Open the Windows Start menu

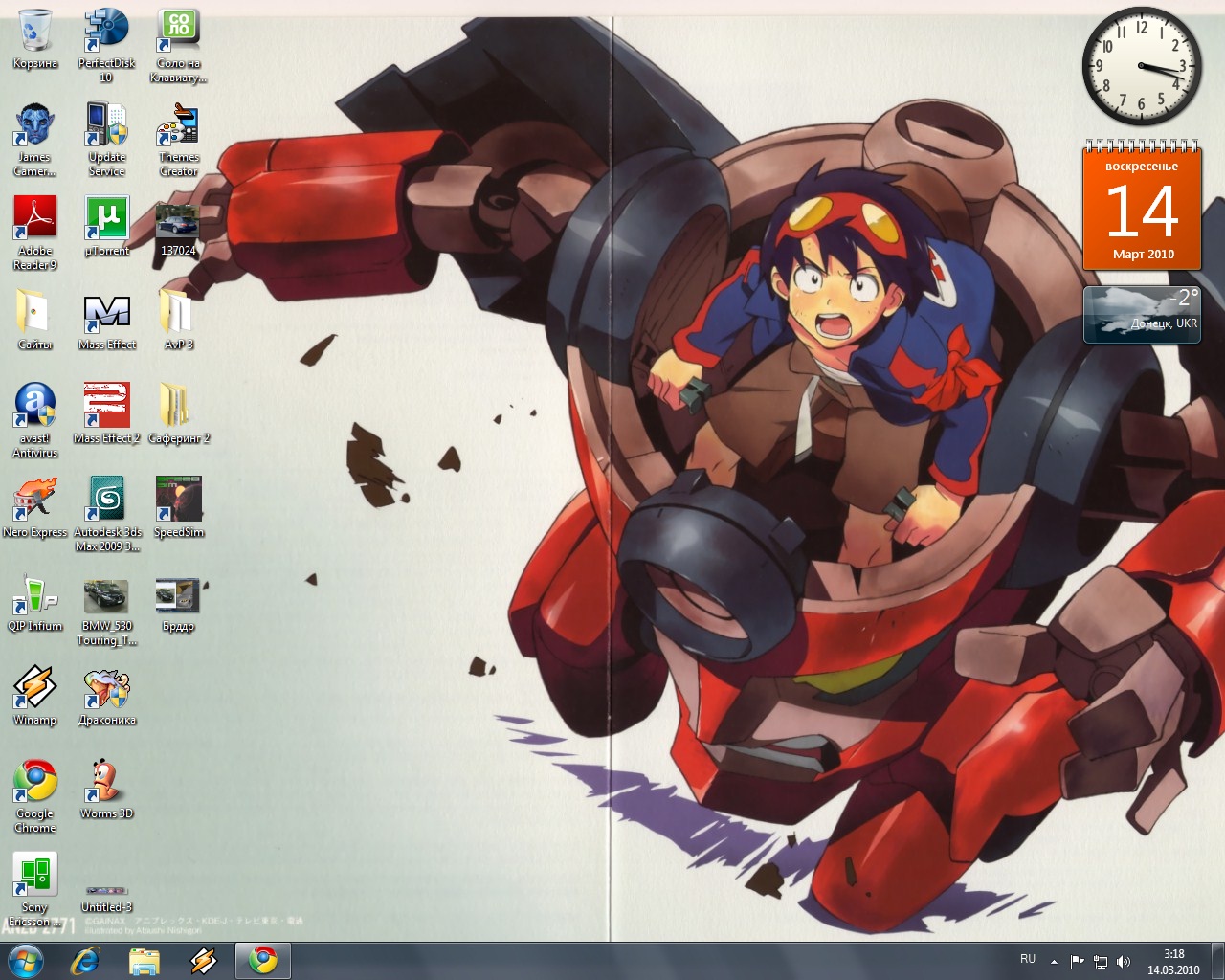coord(26,961)
